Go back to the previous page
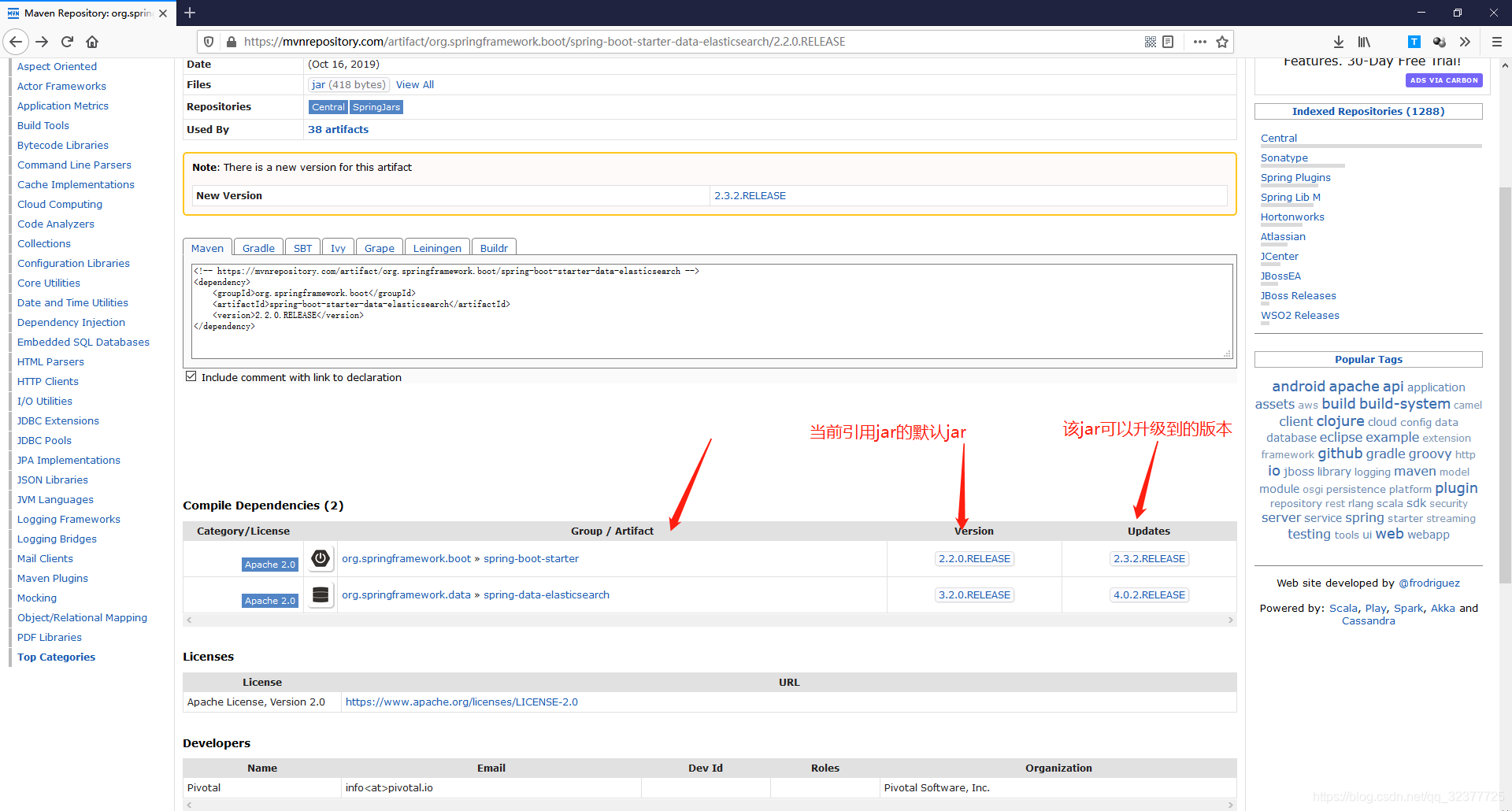Viewport: 1512px width, 811px height. click(x=17, y=42)
